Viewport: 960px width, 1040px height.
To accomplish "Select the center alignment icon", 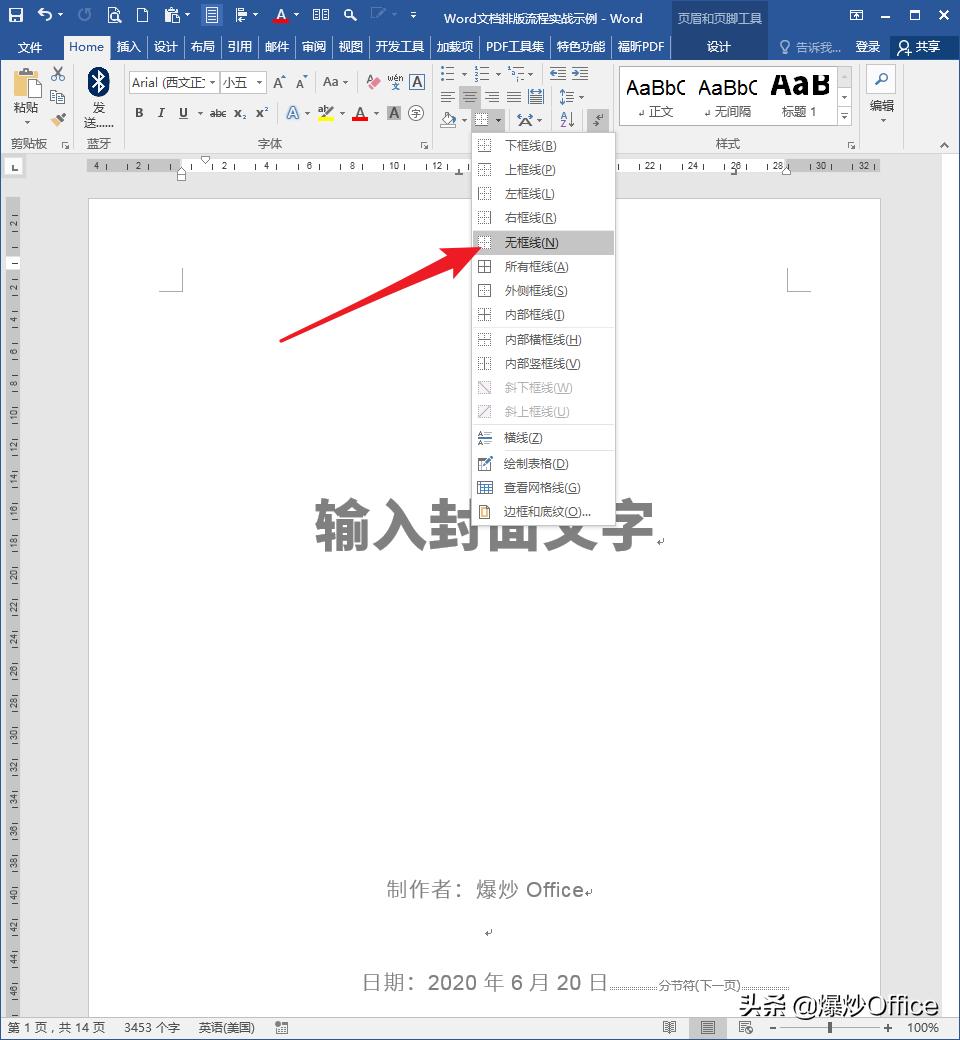I will pos(470,97).
